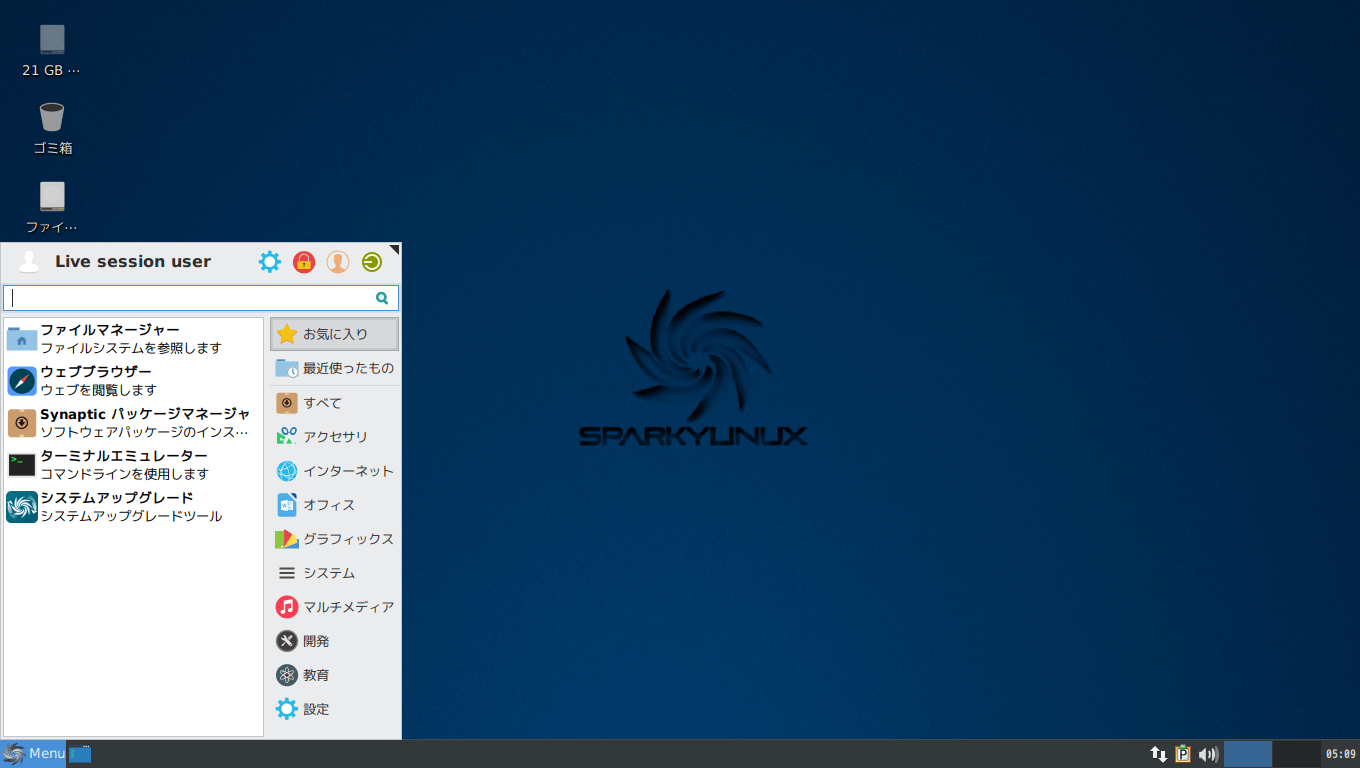Select the アクセサリ category
Screen dimensions: 1360x768
click(334, 437)
